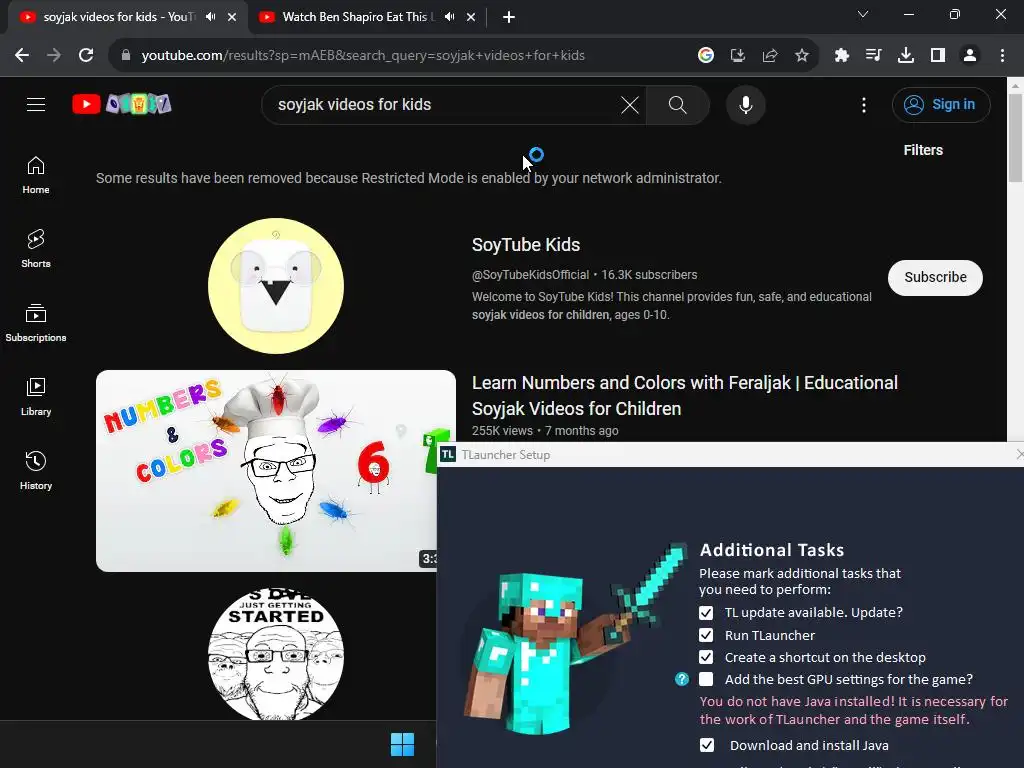Viewport: 1024px width, 768px height.
Task: Mute the soyjak videos tab audio icon
Action: pyautogui.click(x=210, y=17)
